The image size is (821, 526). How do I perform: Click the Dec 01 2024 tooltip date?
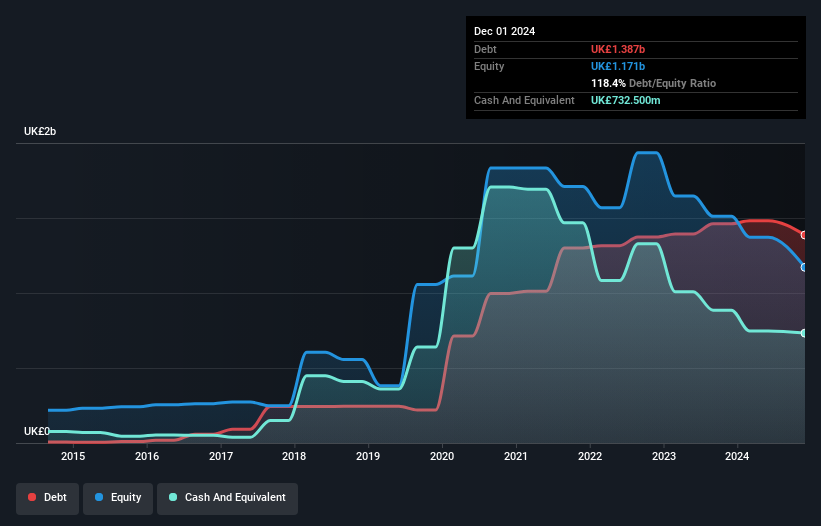(504, 31)
